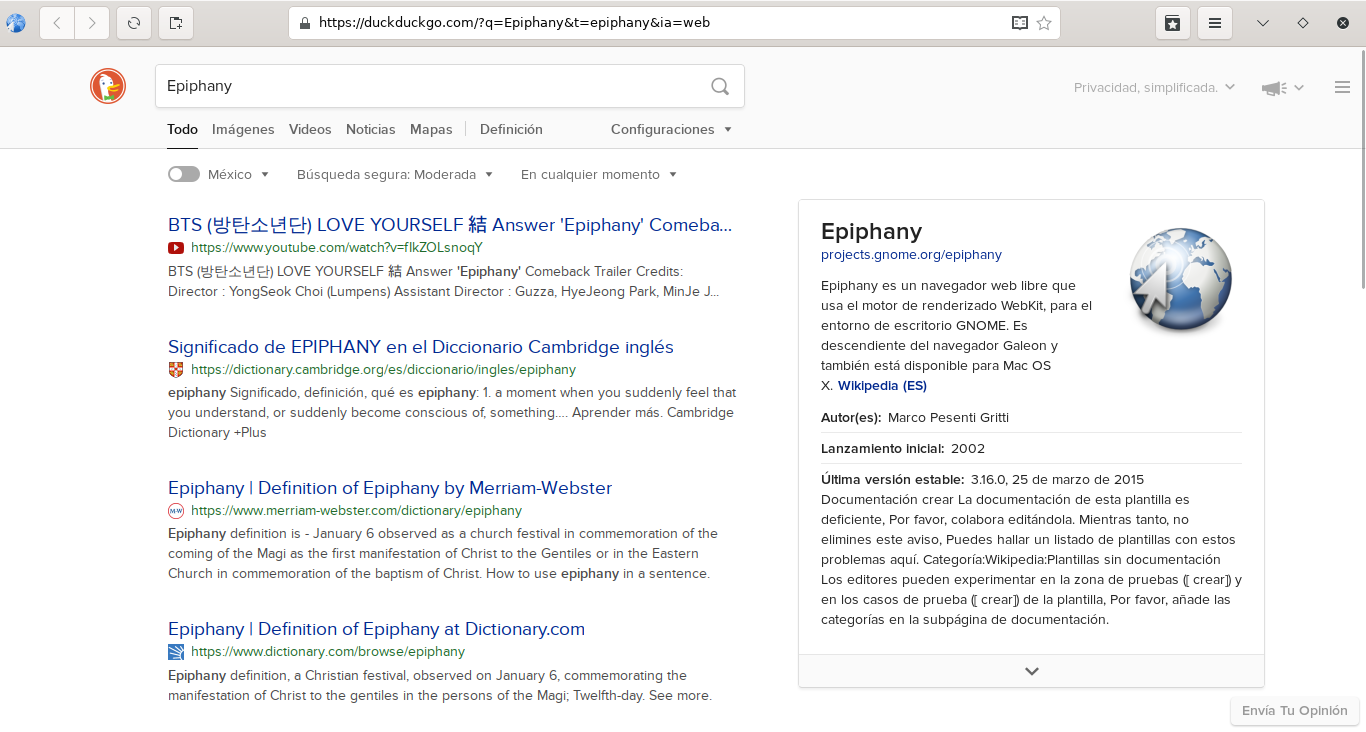Viewport: 1366px width, 732px height.
Task: Open the Configuraciones dropdown
Action: [671, 129]
